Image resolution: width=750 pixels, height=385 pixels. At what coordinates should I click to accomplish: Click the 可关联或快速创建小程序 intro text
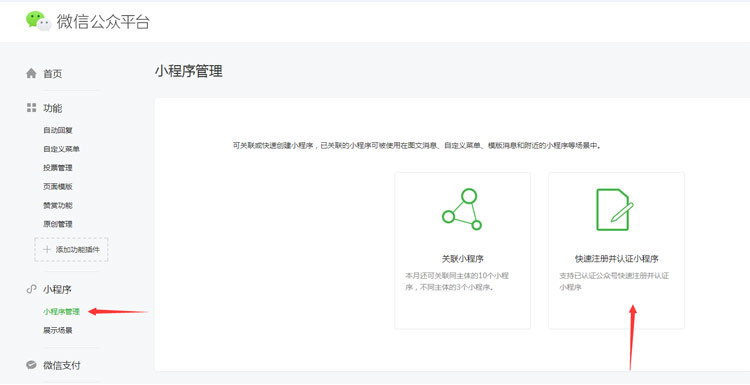pos(417,145)
